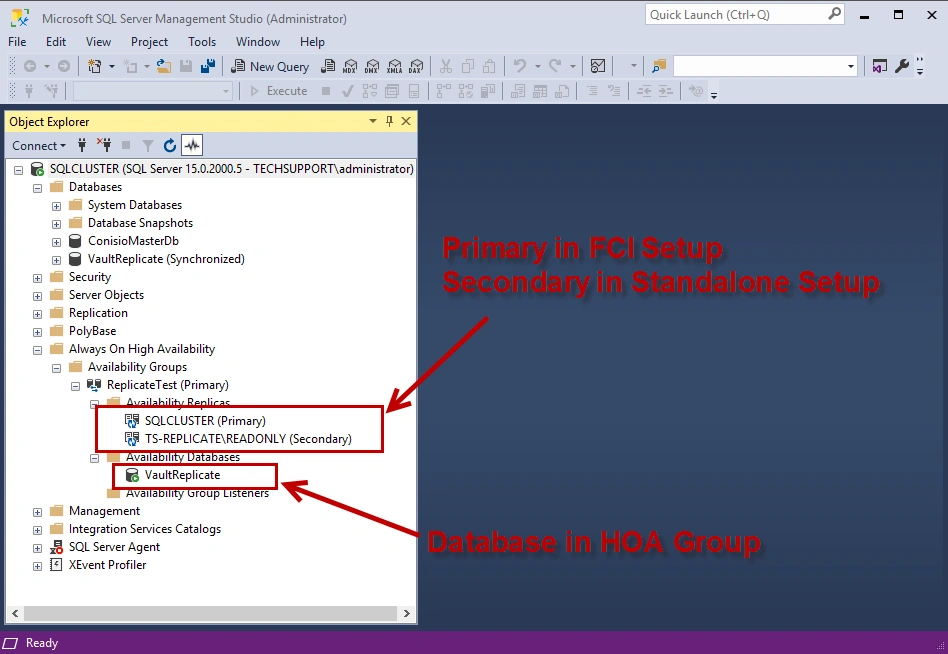Expand the Server Objects folder
This screenshot has height=654, width=948.
pyautogui.click(x=37, y=296)
